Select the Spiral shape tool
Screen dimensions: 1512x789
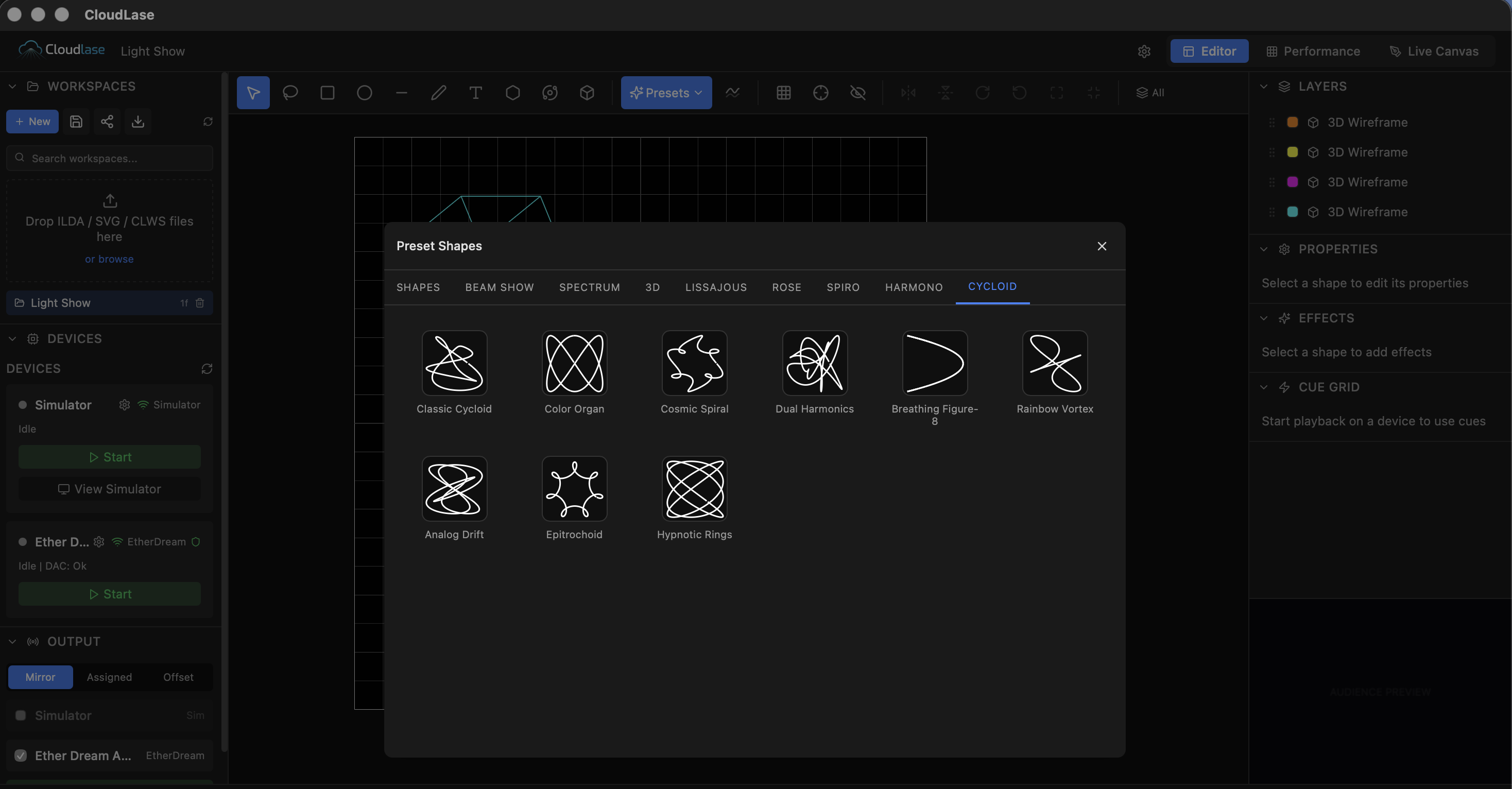(x=551, y=92)
